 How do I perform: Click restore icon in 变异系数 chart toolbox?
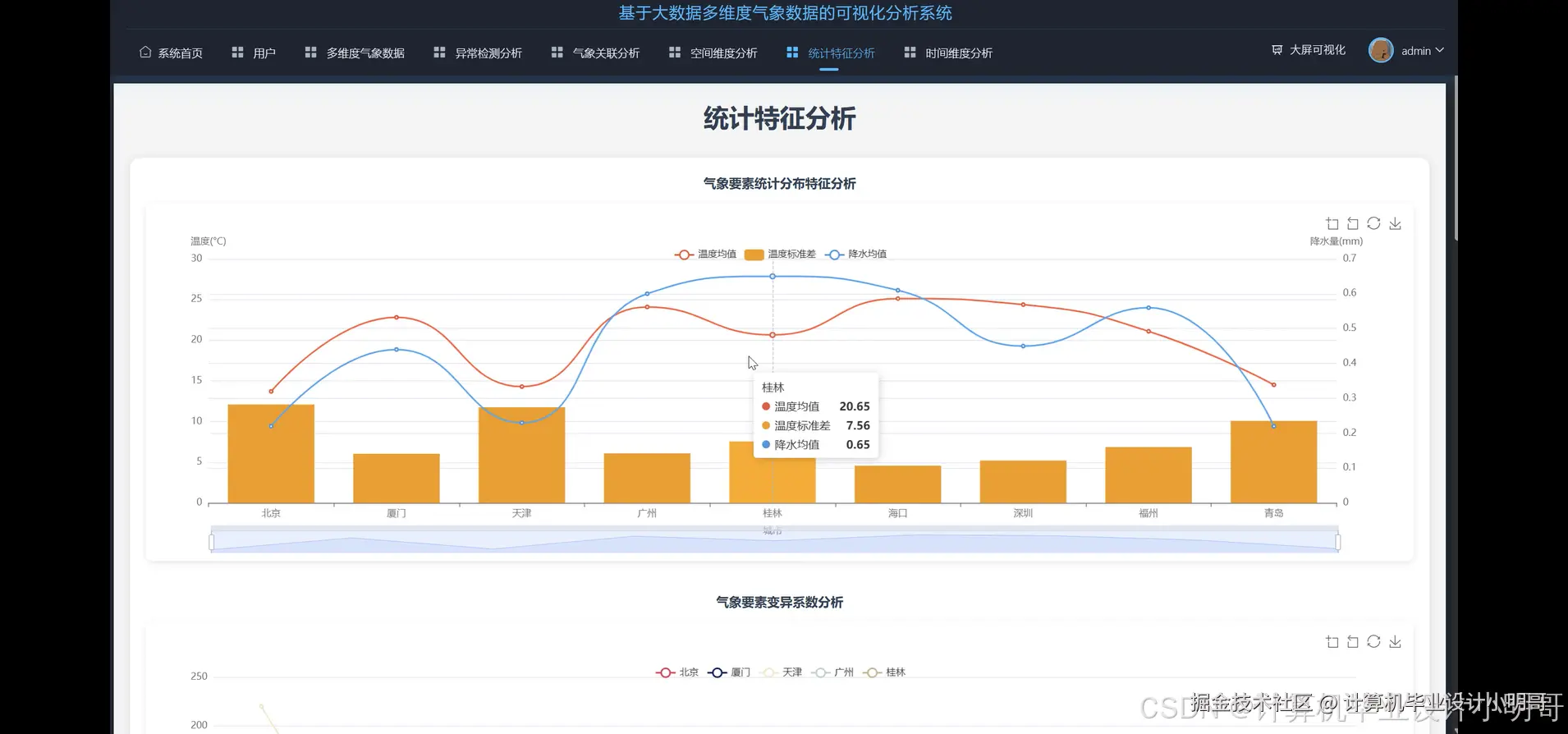[1373, 642]
